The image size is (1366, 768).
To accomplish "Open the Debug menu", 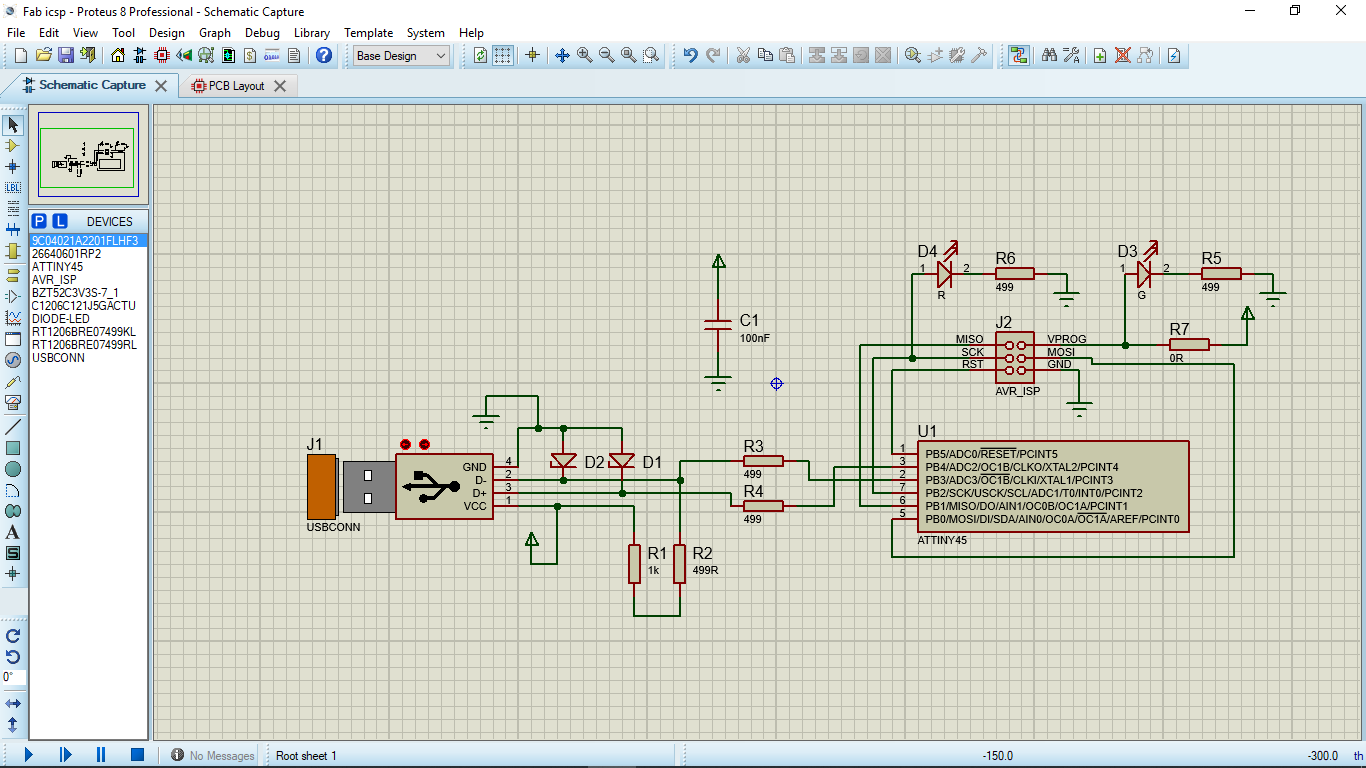I will [x=262, y=33].
